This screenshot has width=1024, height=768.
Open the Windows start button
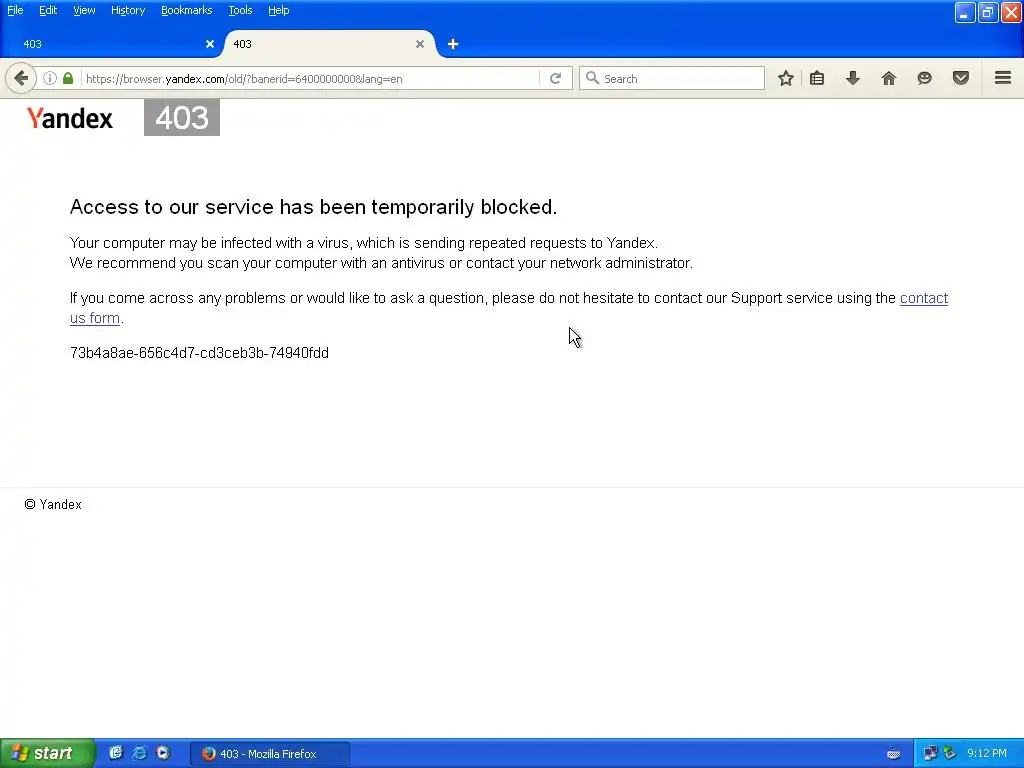47,753
